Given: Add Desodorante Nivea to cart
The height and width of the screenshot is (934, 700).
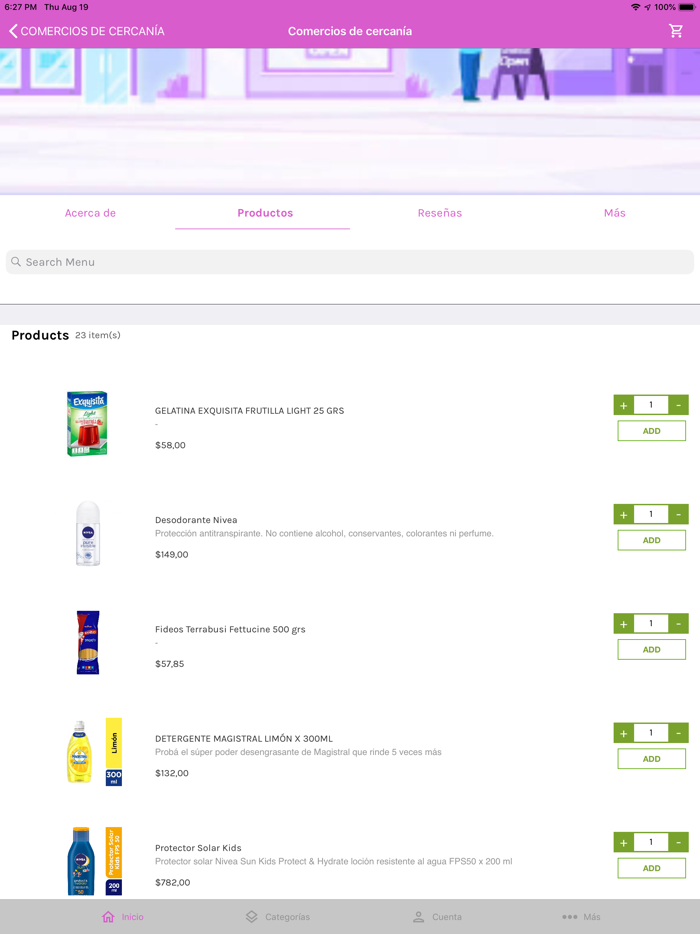Looking at the screenshot, I should pos(651,540).
